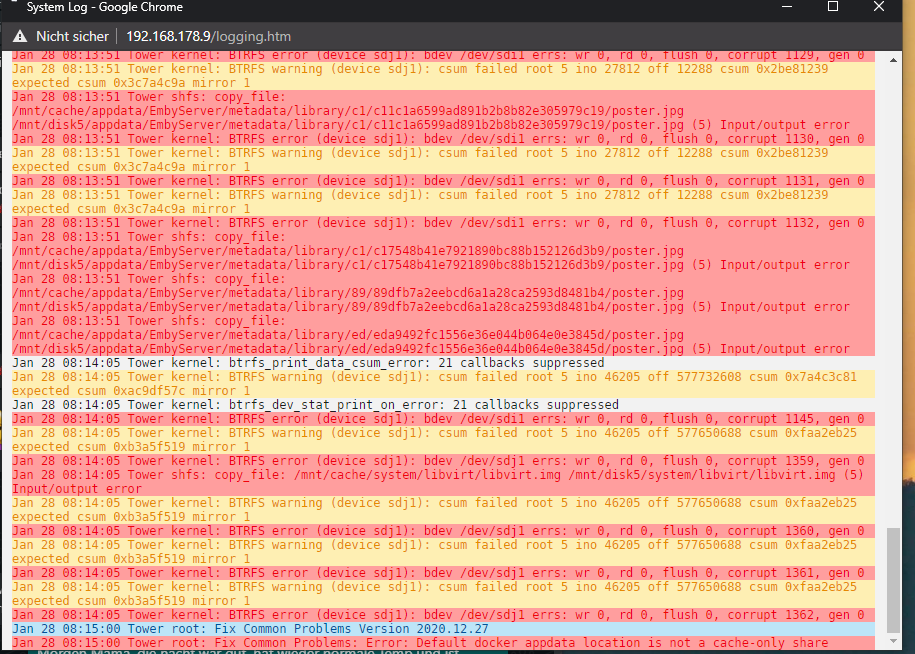This screenshot has width=915, height=654.
Task: Click the 'Nicht sicher' warning triangle icon
Action: (x=20, y=36)
